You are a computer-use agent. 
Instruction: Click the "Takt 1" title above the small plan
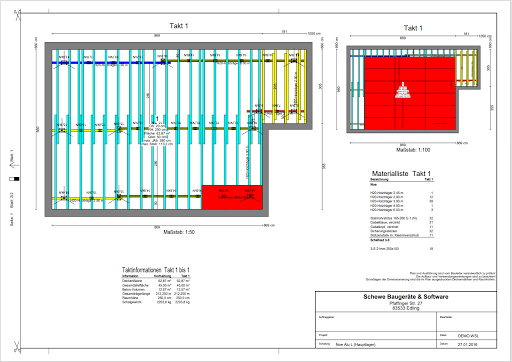coord(413,28)
